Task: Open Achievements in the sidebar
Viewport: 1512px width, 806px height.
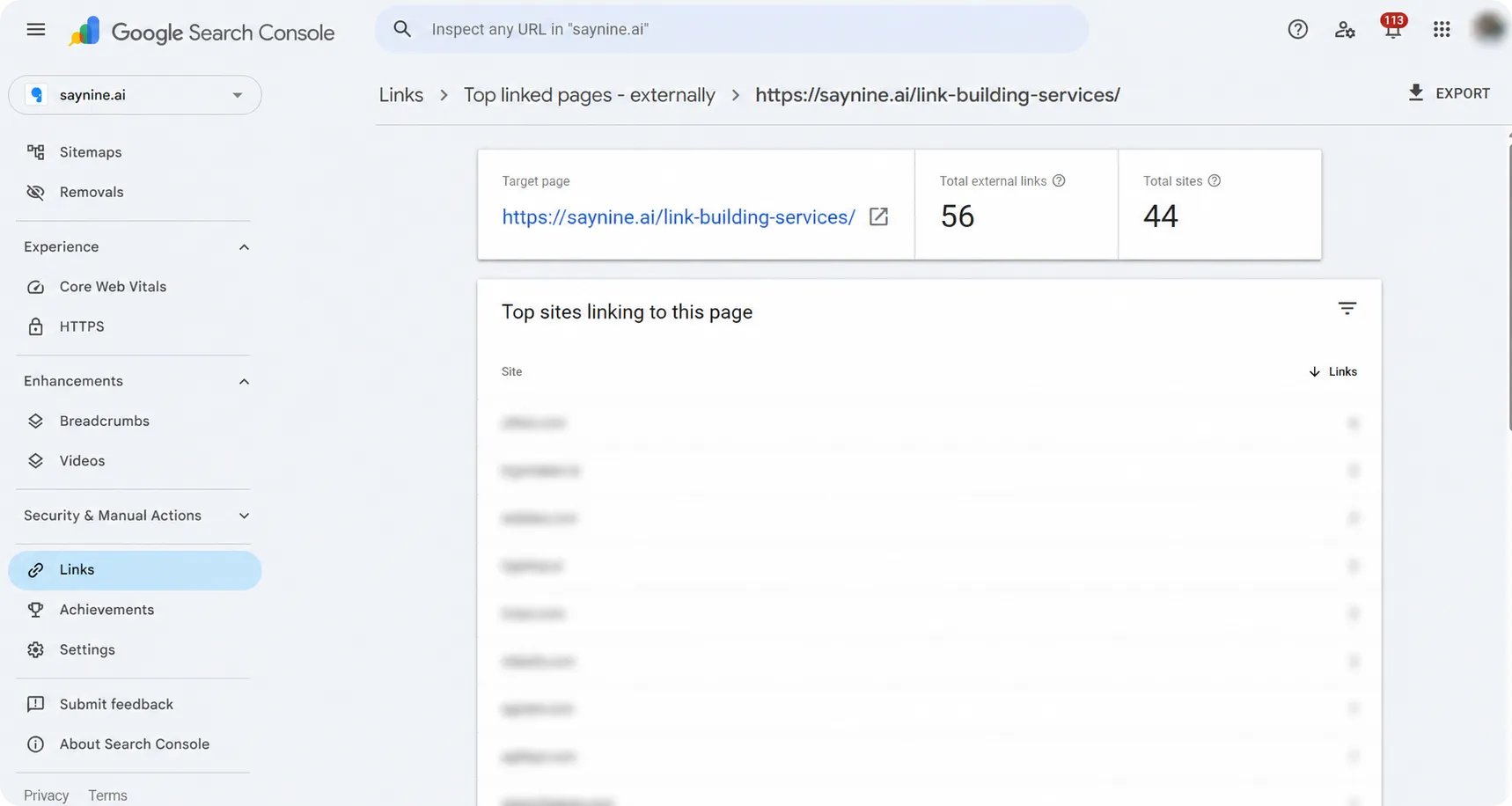Action: pos(106,610)
